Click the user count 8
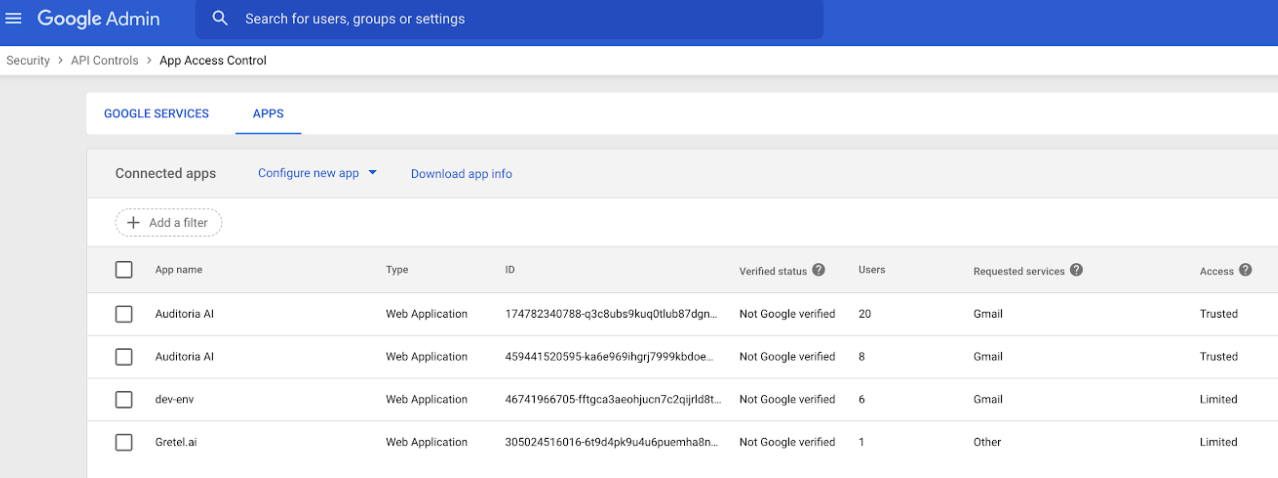 point(862,357)
